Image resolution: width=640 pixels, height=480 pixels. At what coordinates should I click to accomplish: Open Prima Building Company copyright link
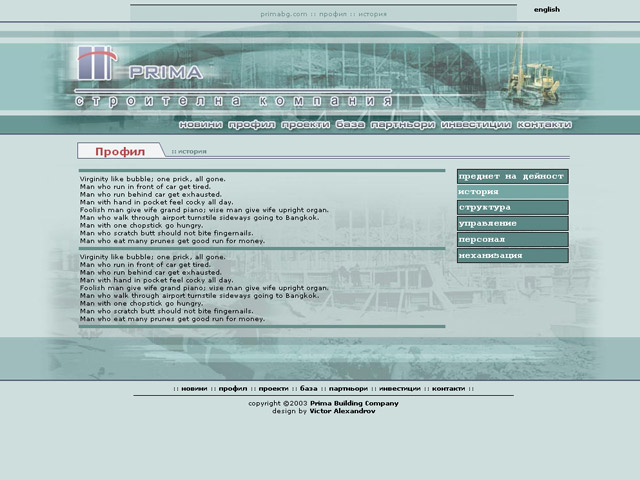[354, 403]
